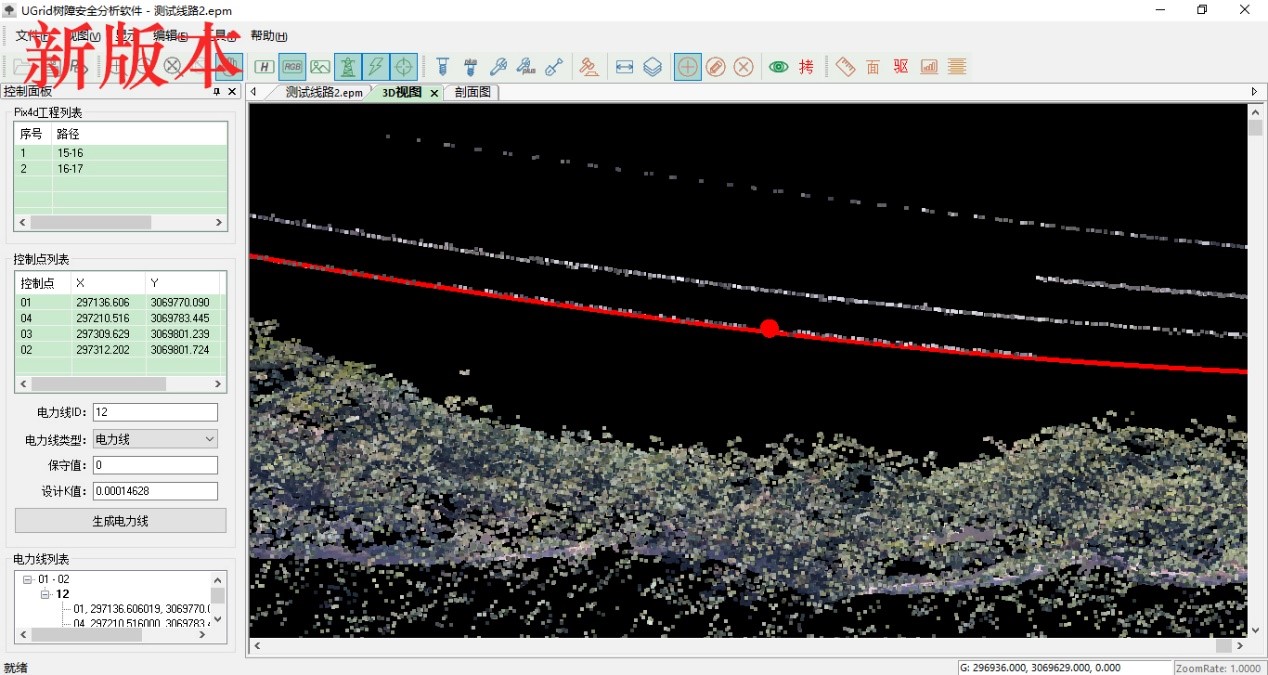Switch to the 3D视图 tab
The width and height of the screenshot is (1268, 675).
coord(403,92)
